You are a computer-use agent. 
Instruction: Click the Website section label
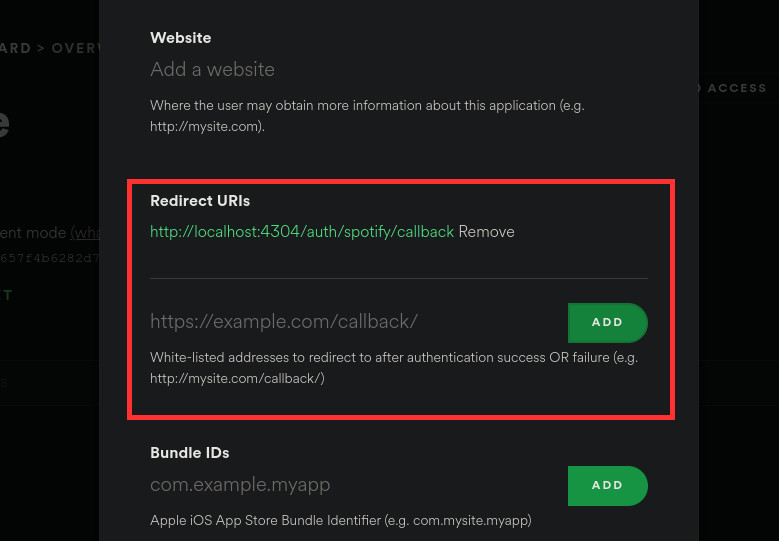coord(181,38)
